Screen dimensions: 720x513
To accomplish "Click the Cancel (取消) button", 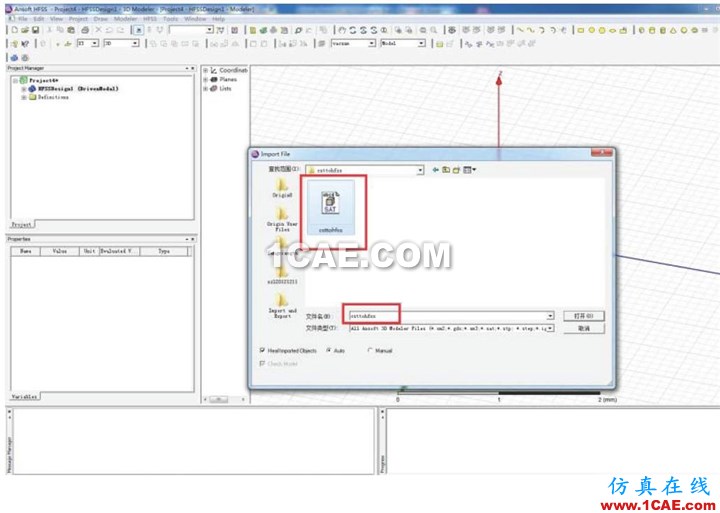I will (584, 328).
